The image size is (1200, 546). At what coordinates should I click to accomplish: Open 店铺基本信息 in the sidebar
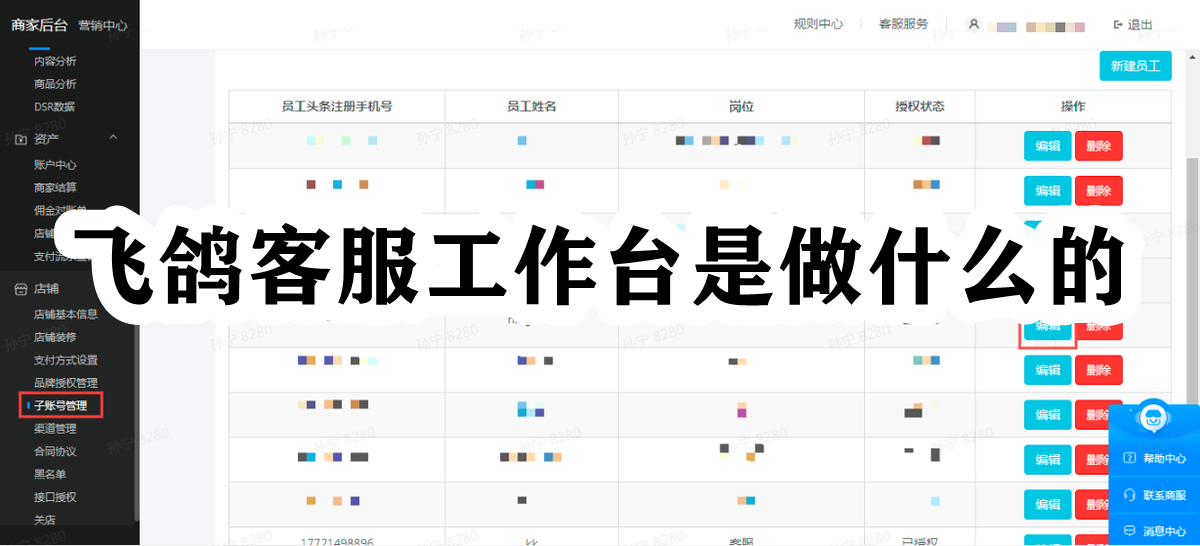click(x=66, y=314)
